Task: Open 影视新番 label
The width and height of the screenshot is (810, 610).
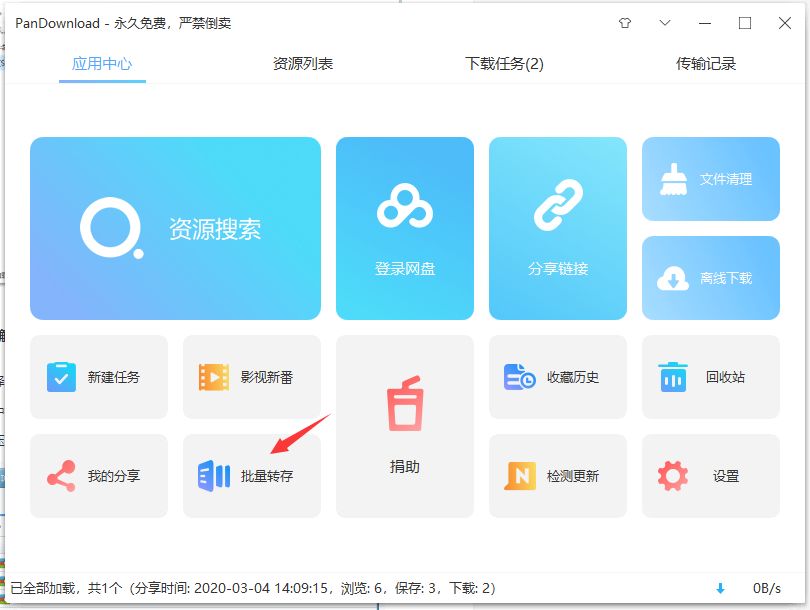Action: (267, 377)
